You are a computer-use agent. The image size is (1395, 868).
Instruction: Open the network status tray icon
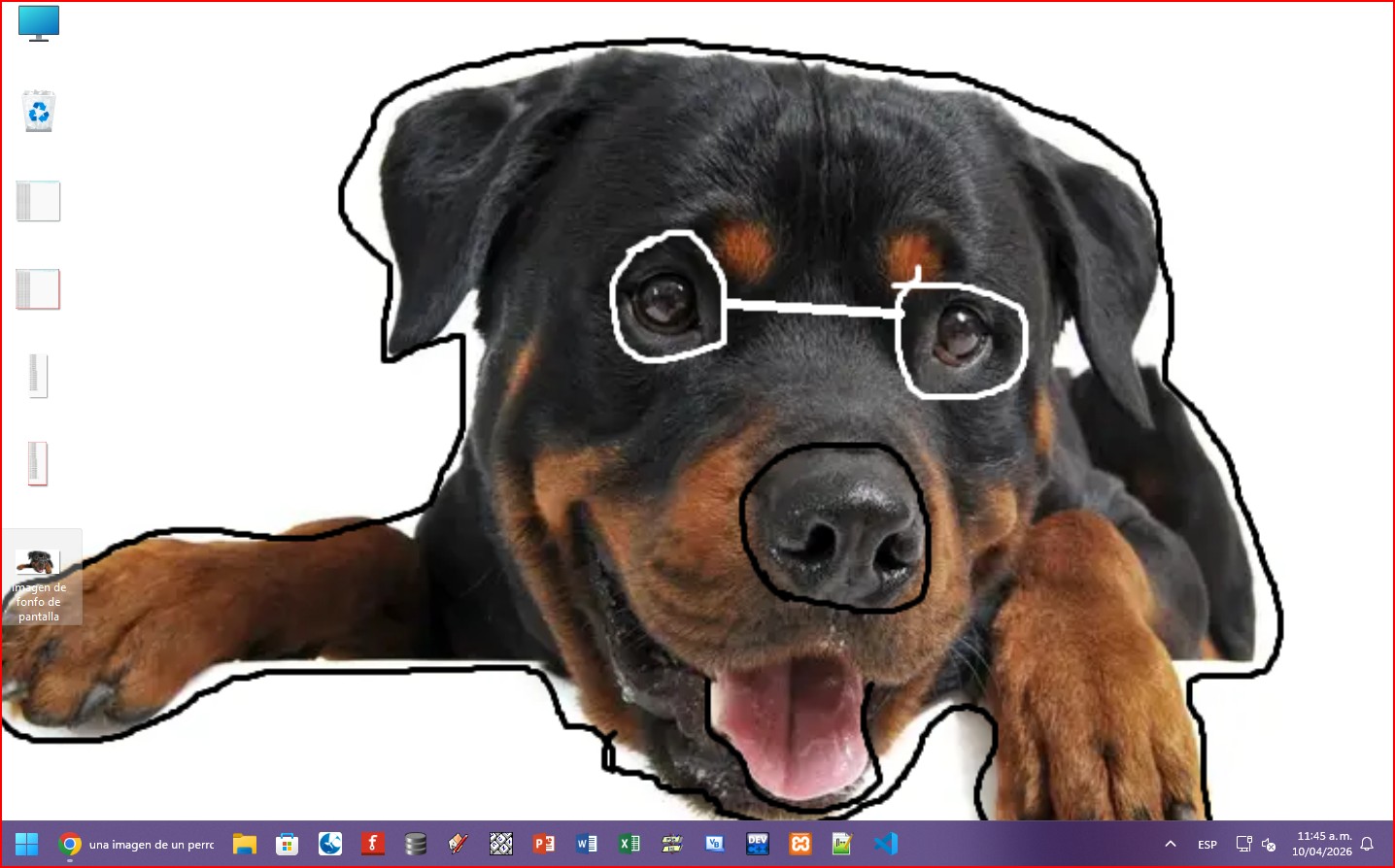point(1243,844)
